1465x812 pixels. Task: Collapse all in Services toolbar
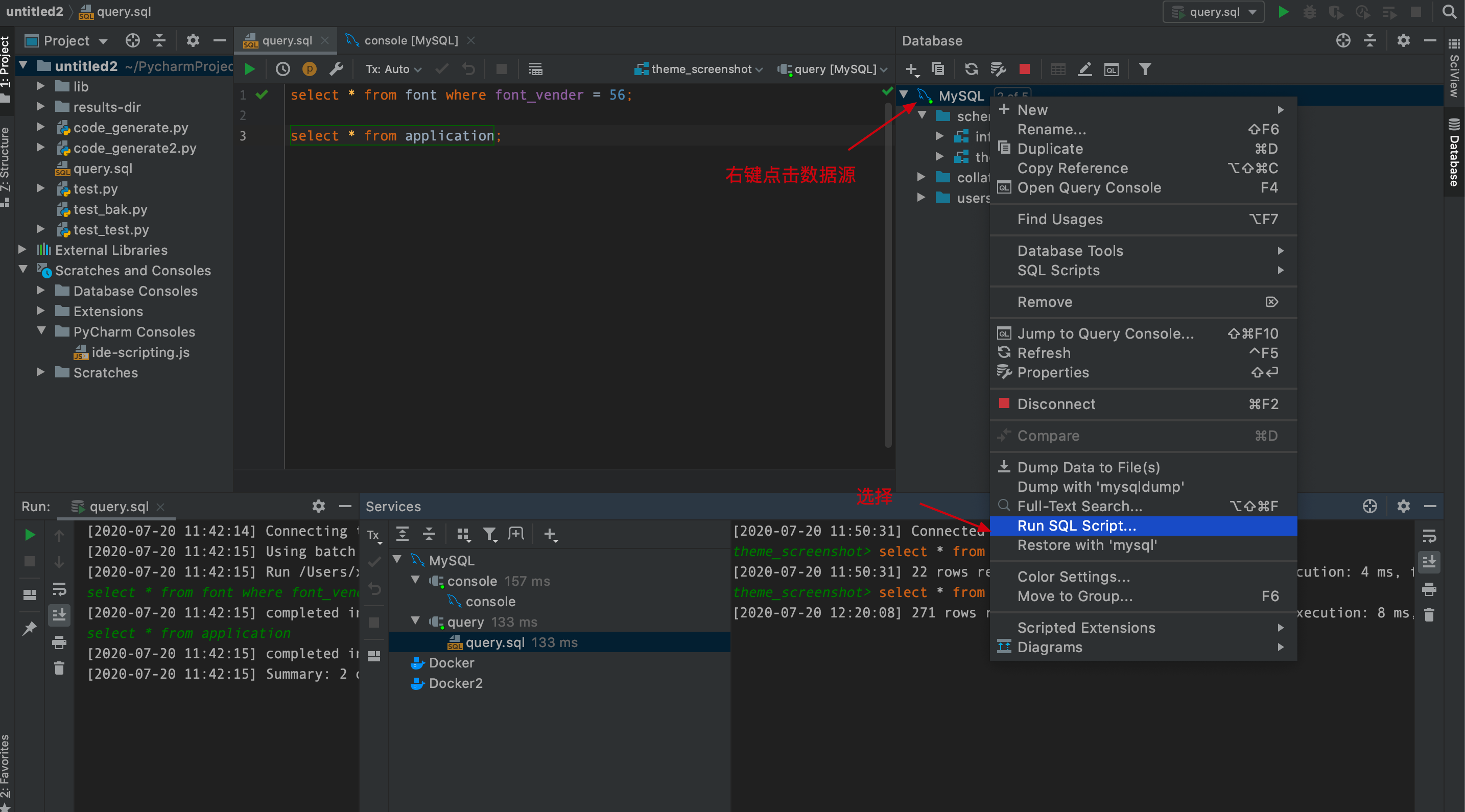(x=429, y=534)
